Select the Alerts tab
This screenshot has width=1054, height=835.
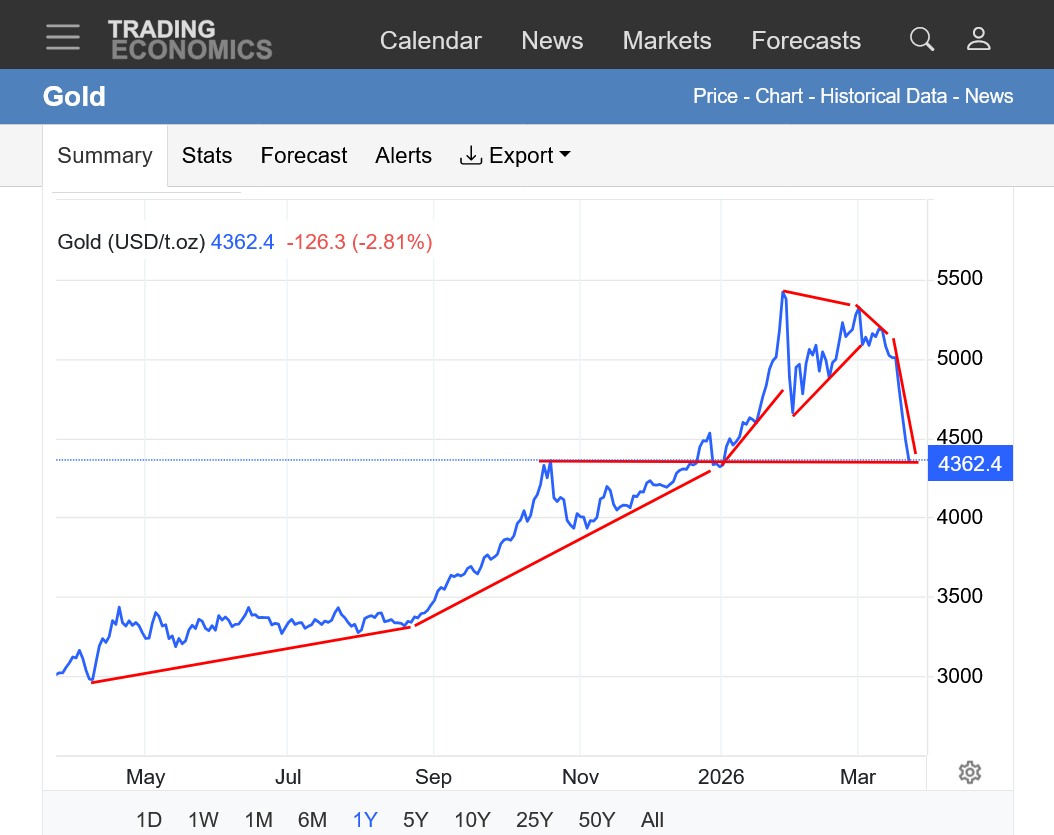pos(403,156)
